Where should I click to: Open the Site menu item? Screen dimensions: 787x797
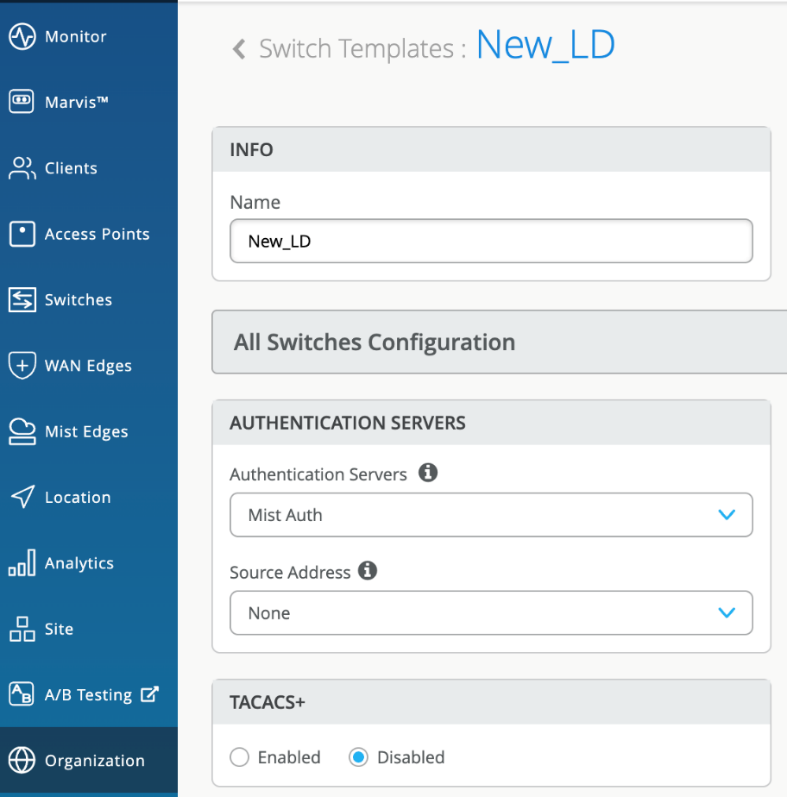pyautogui.click(x=59, y=629)
